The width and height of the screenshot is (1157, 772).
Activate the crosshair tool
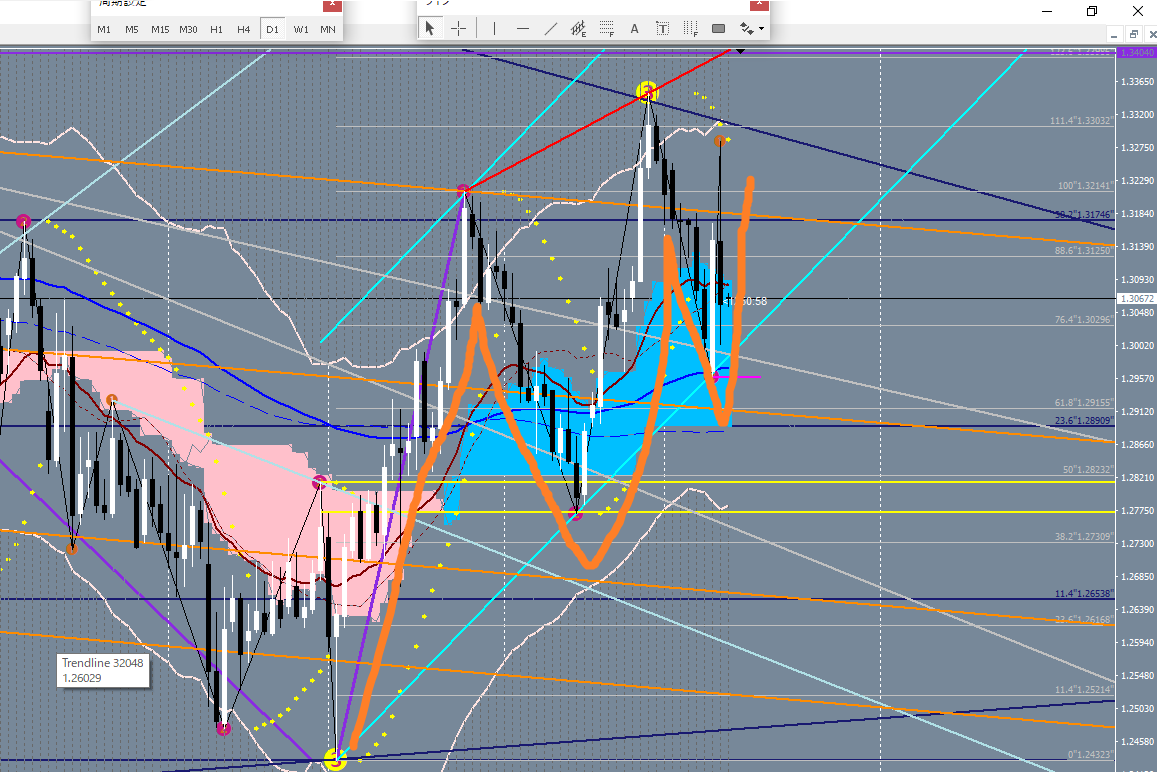[458, 29]
